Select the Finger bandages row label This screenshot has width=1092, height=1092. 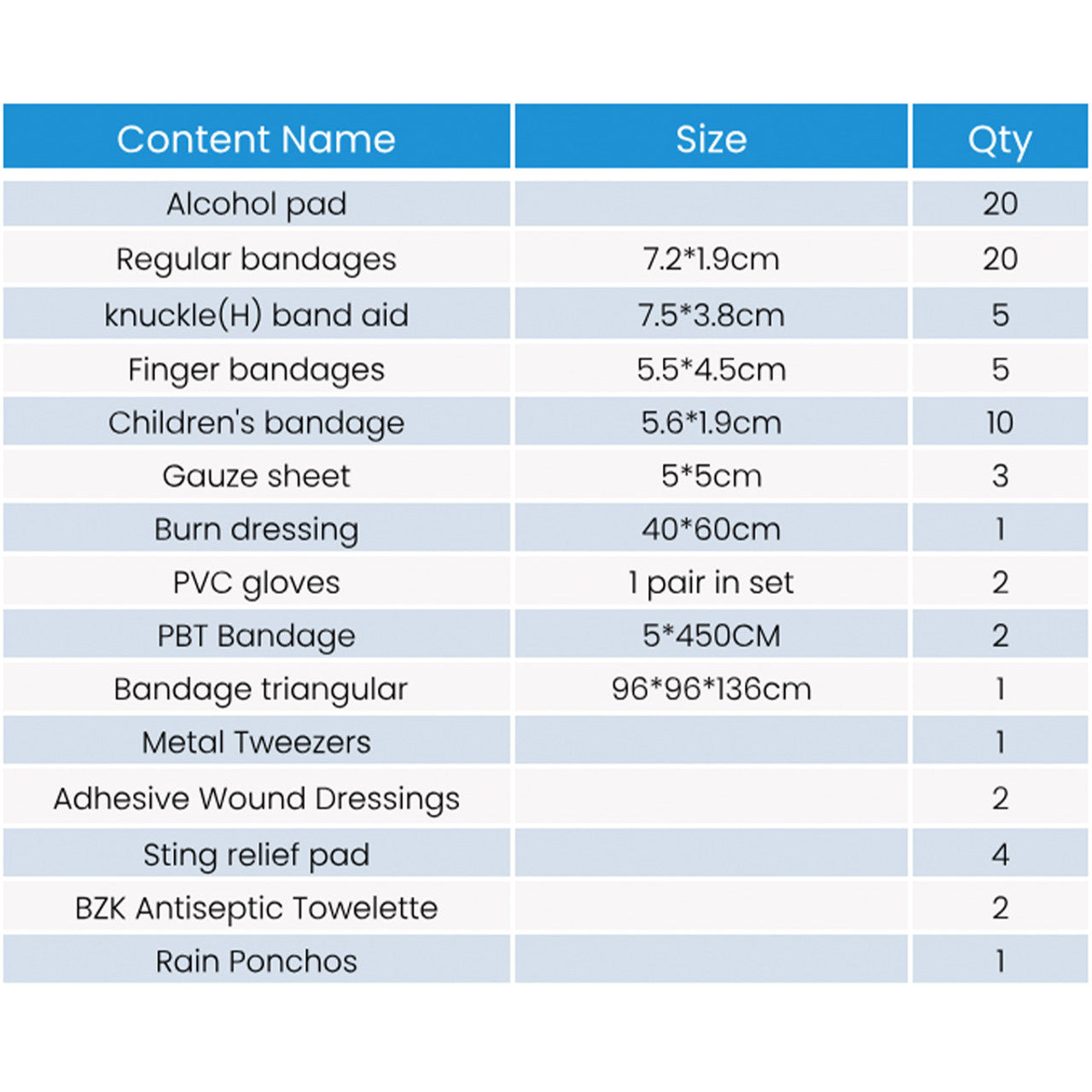tap(257, 369)
